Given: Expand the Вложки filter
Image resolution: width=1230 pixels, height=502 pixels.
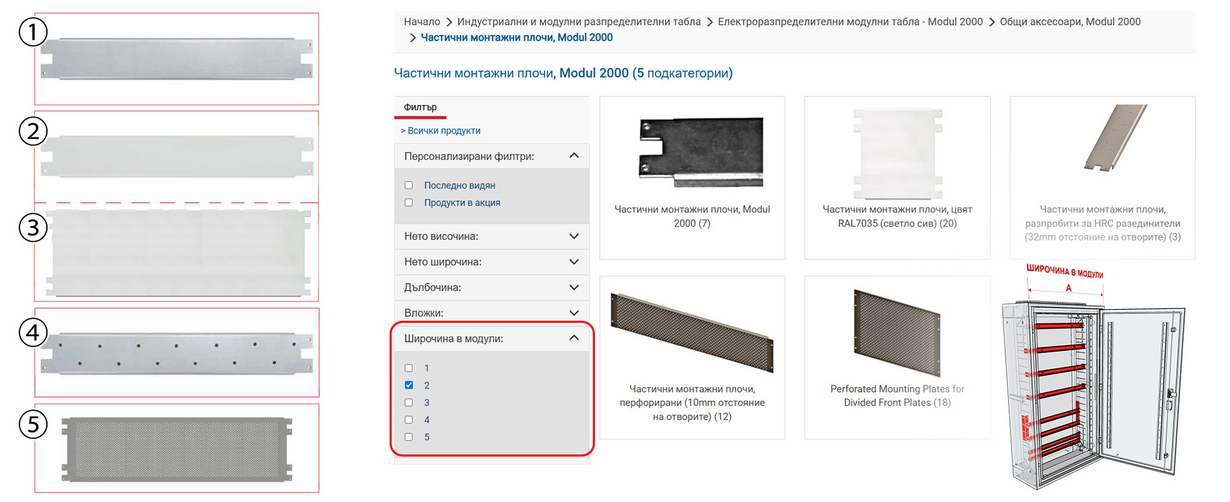Looking at the screenshot, I should point(491,313).
